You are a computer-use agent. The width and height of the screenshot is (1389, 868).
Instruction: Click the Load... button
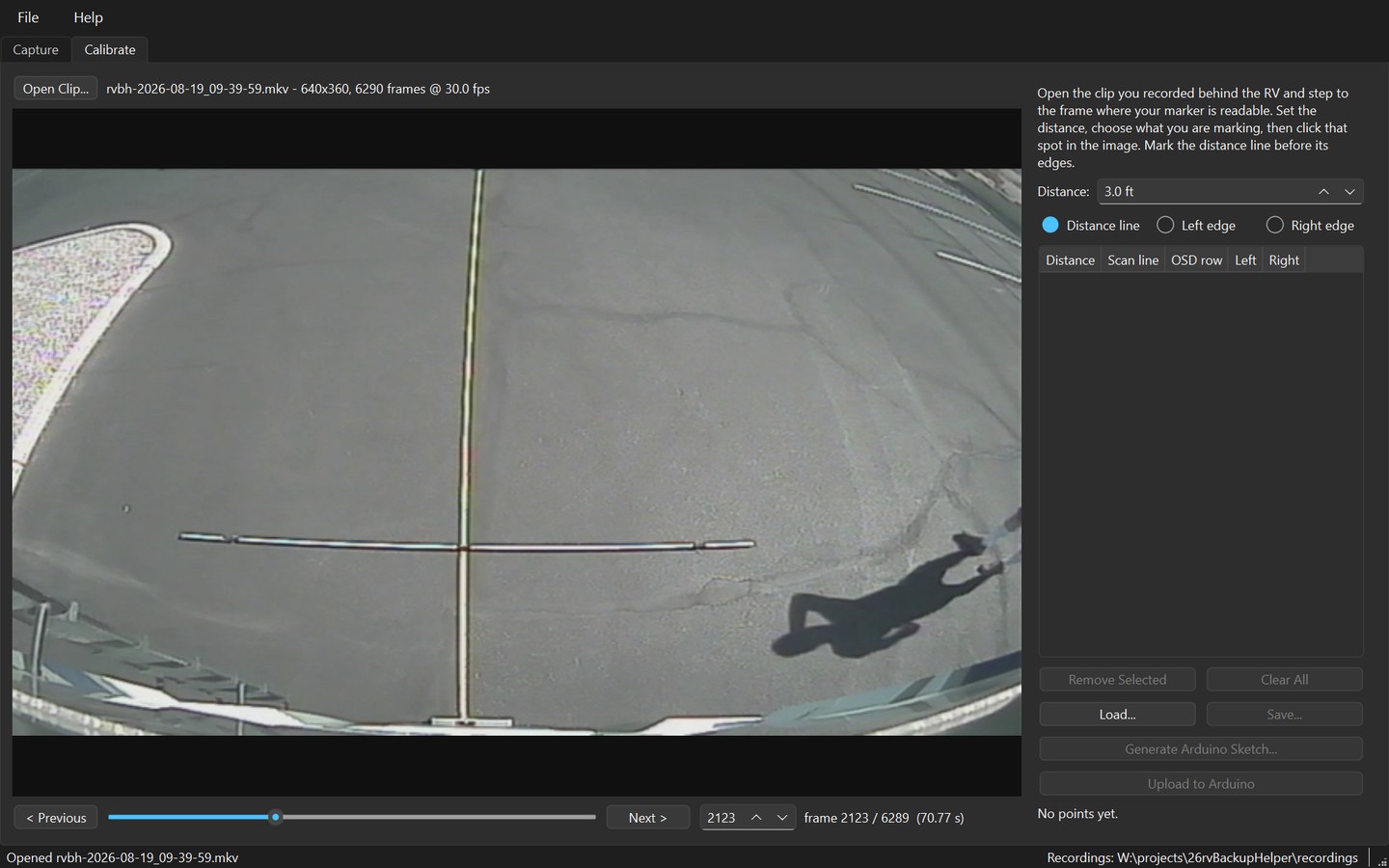coord(1117,715)
